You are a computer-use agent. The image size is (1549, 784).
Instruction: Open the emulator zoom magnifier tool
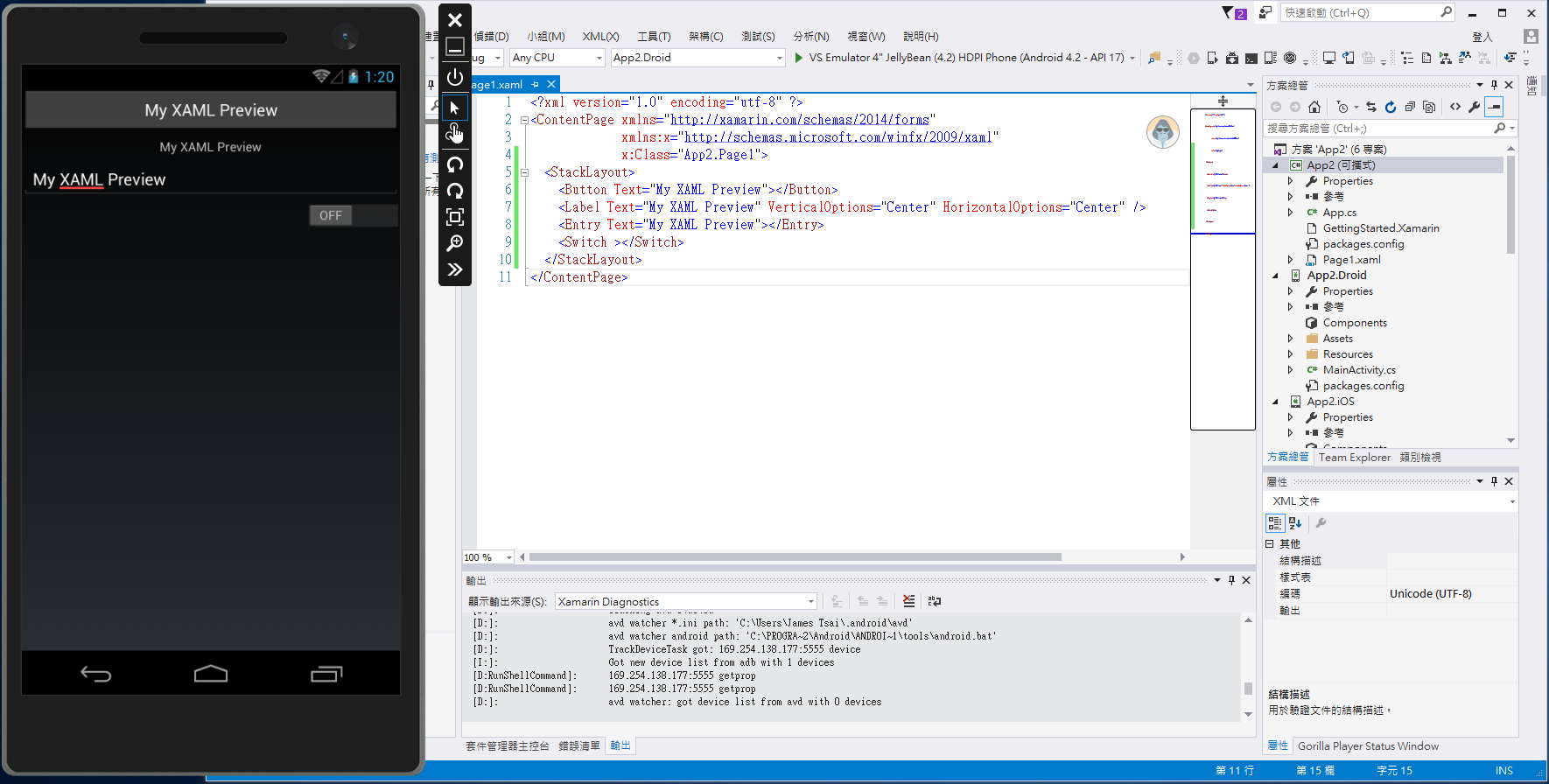(454, 243)
